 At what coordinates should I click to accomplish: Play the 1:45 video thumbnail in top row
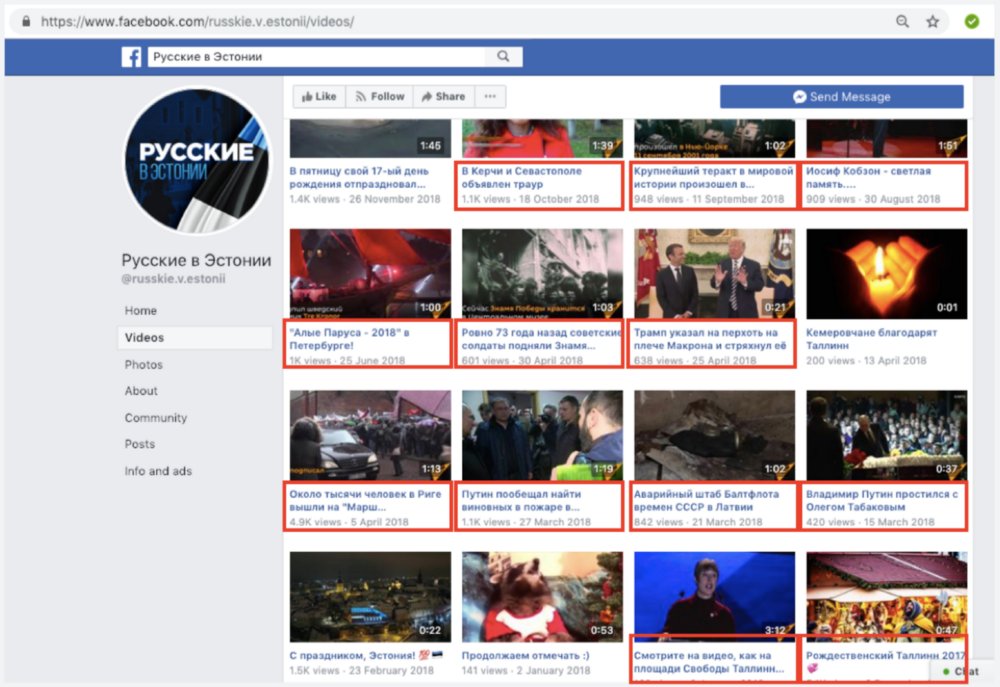pyautogui.click(x=370, y=138)
